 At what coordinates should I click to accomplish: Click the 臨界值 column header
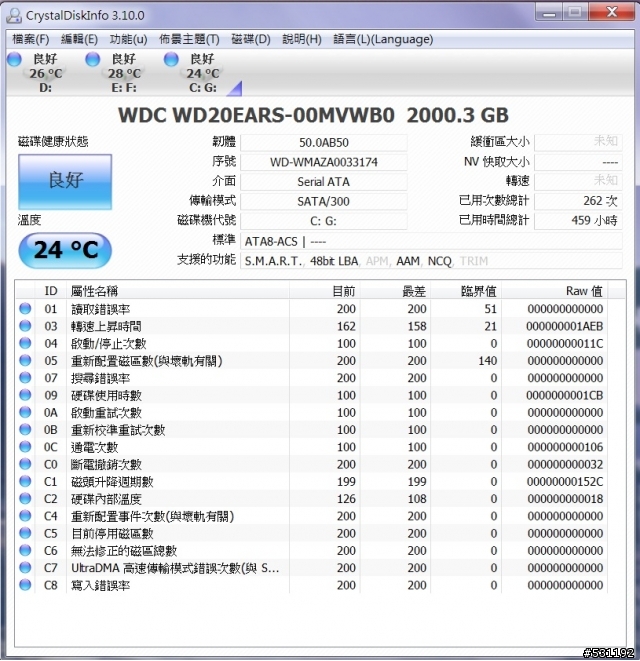(x=466, y=291)
